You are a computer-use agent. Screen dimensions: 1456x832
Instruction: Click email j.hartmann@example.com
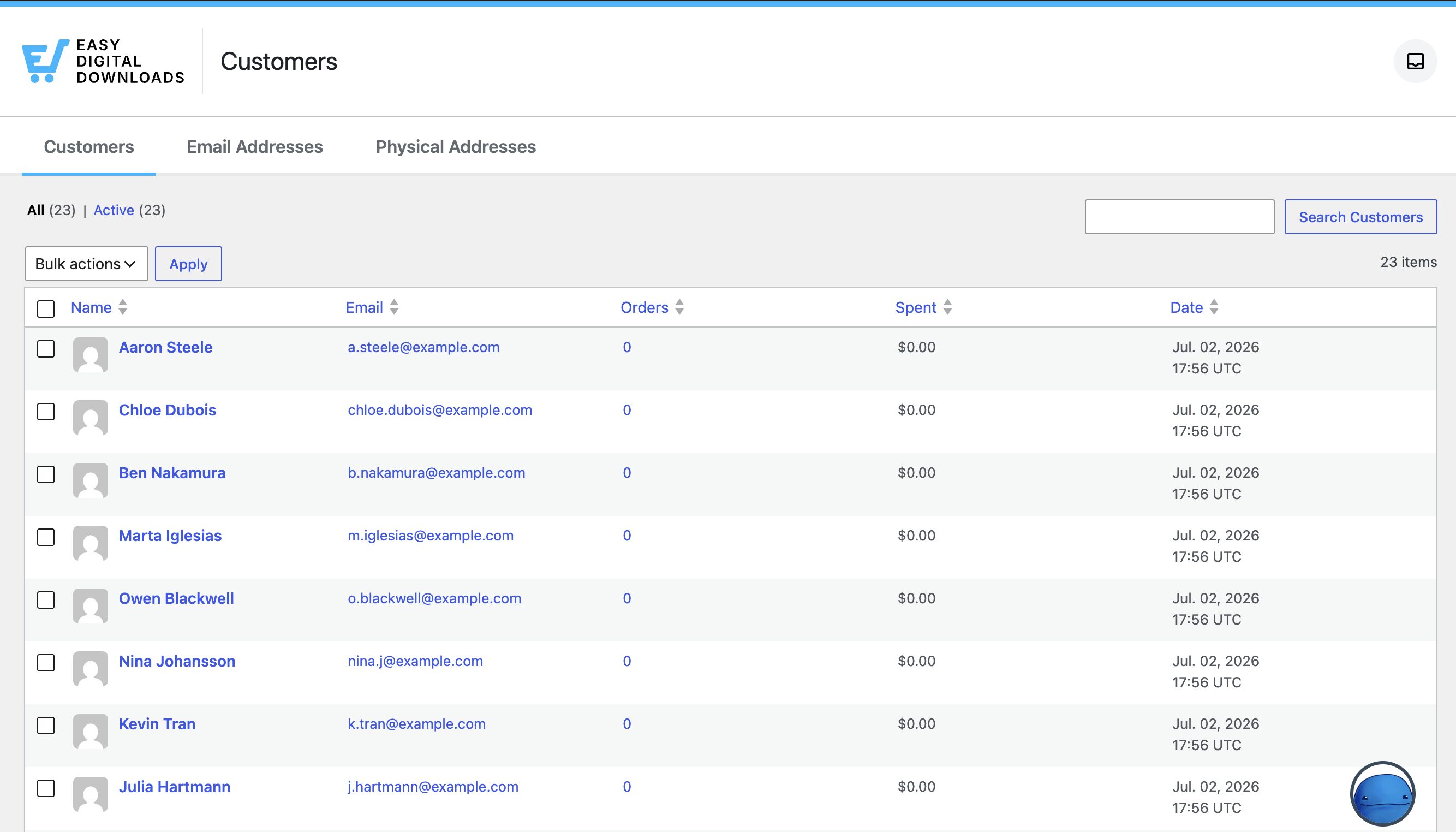433,787
